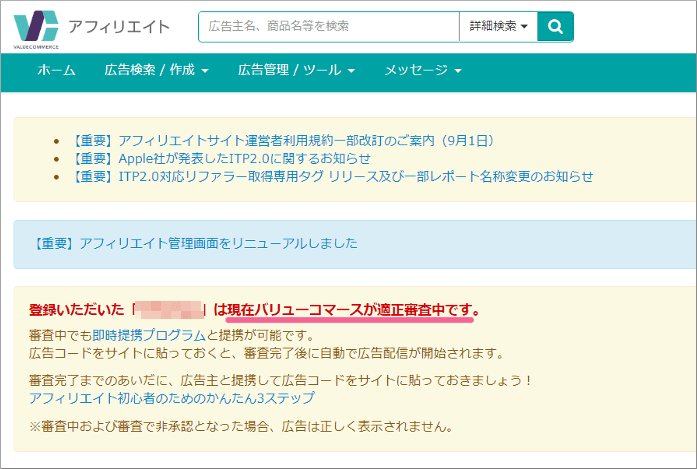697x469 pixels.
Task: Click the ValueCommerce logo icon
Action: (x=36, y=28)
